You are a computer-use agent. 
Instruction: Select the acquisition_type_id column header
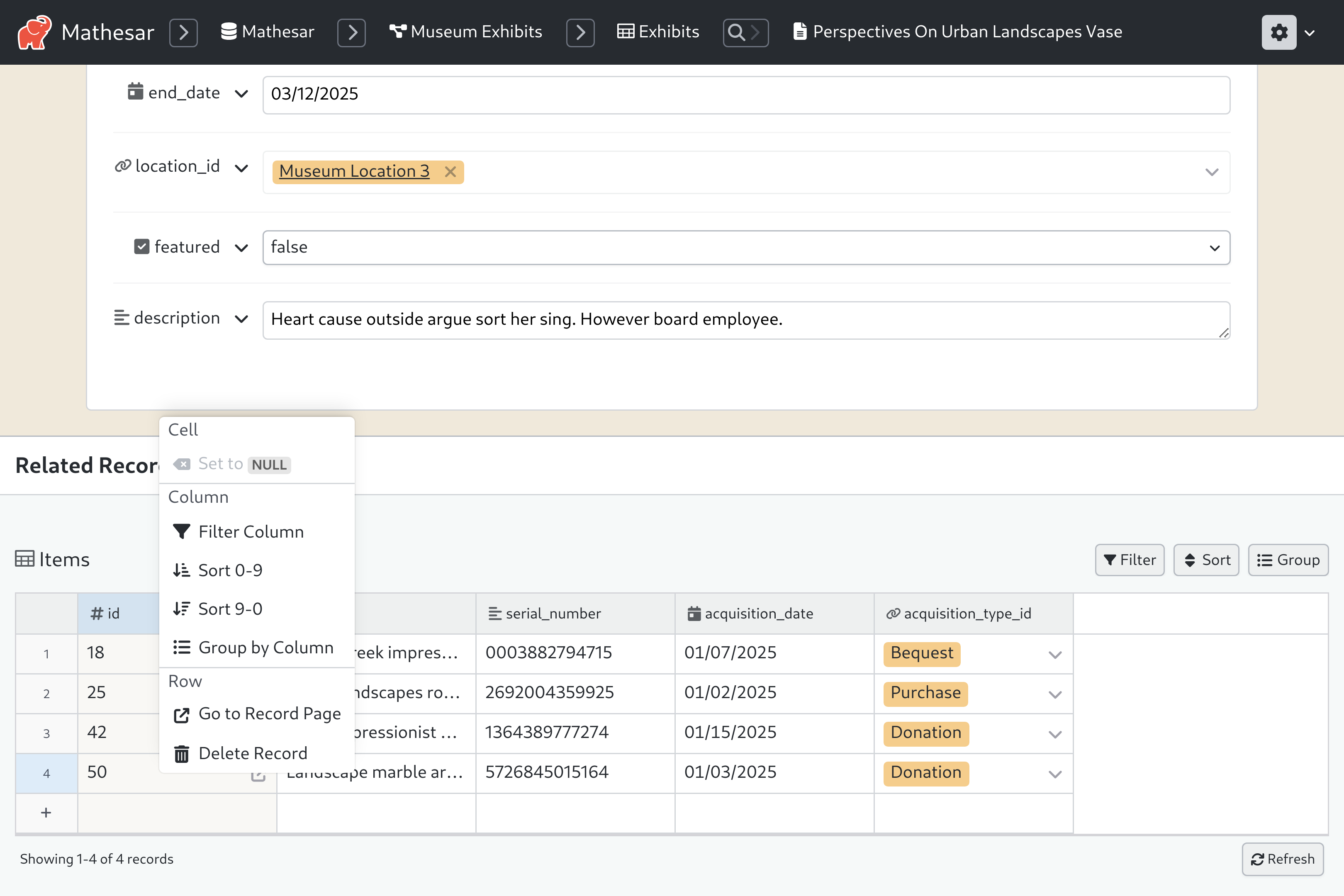click(973, 614)
